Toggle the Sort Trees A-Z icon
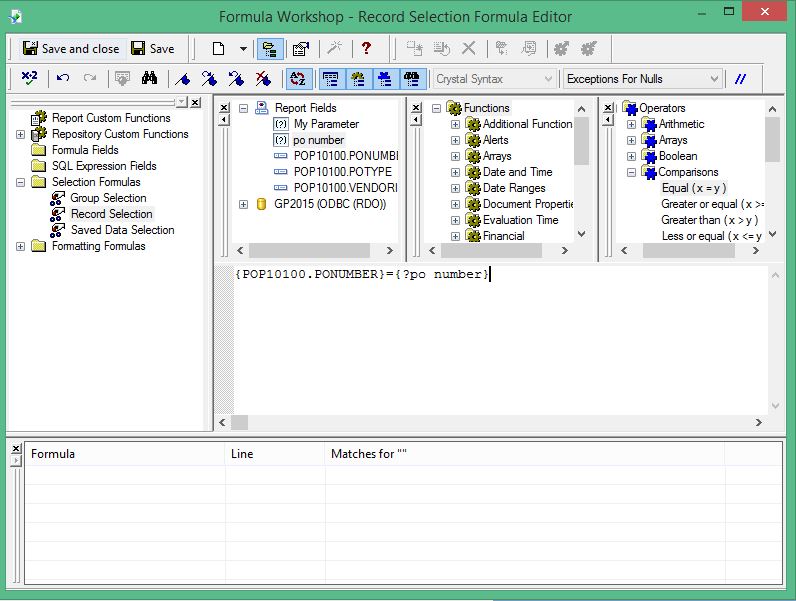The height and width of the screenshot is (601, 796). (297, 79)
